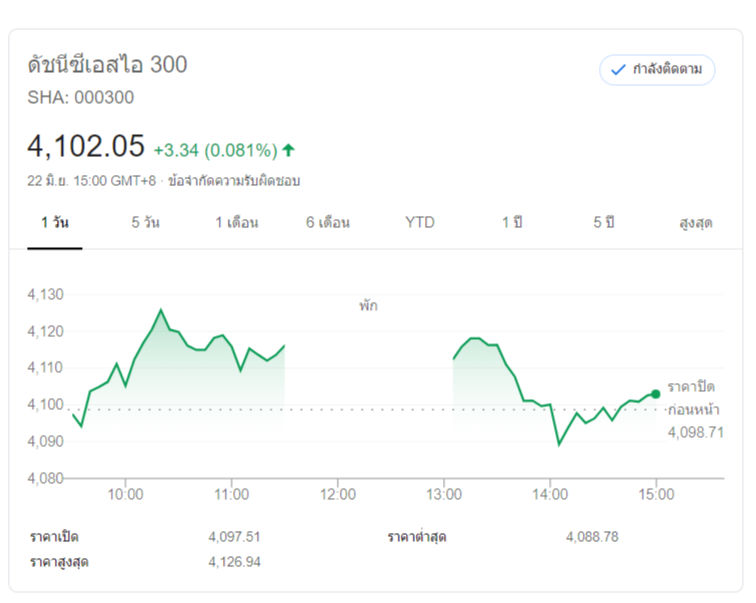Click the green up arrow icon
Image resolution: width=756 pixels, height=603 pixels.
[x=289, y=150]
